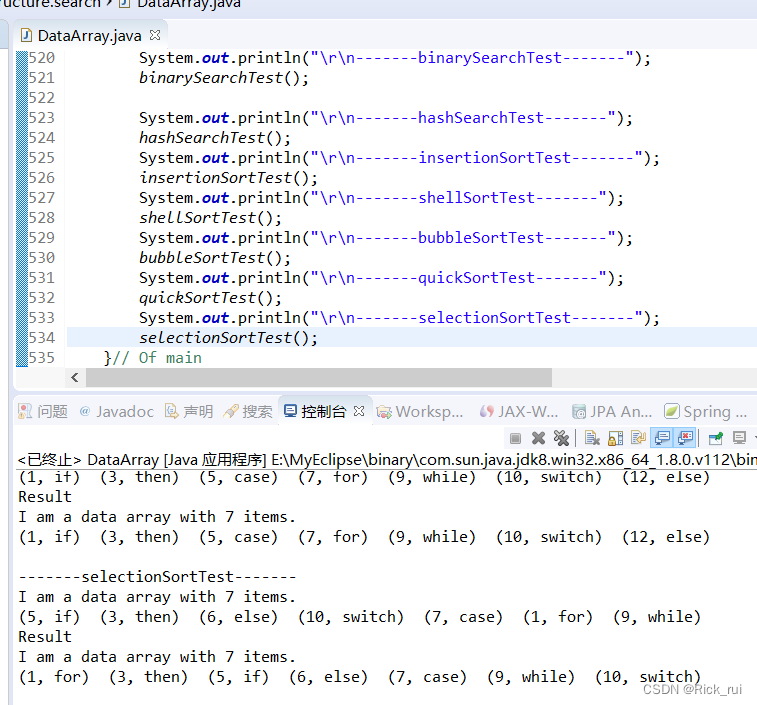Screen dimensions: 757x705
Task: Click the '-------selectionSortTest-------' console line
Action: coord(157,577)
